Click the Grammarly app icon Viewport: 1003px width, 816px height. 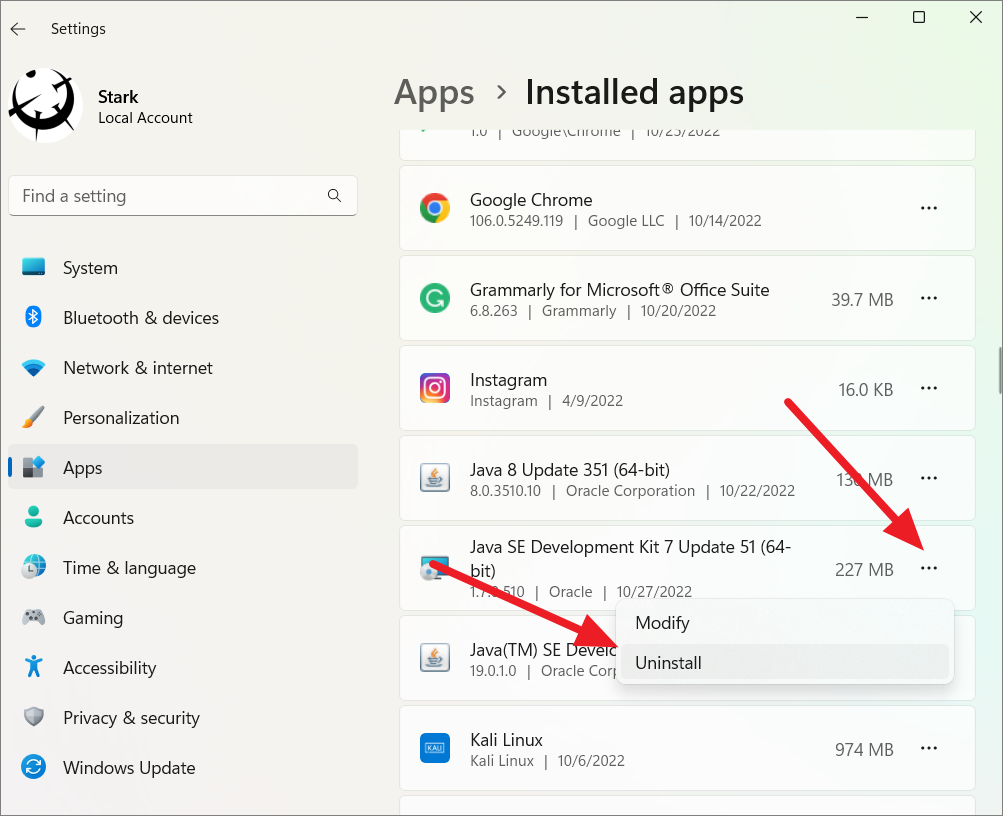click(435, 299)
